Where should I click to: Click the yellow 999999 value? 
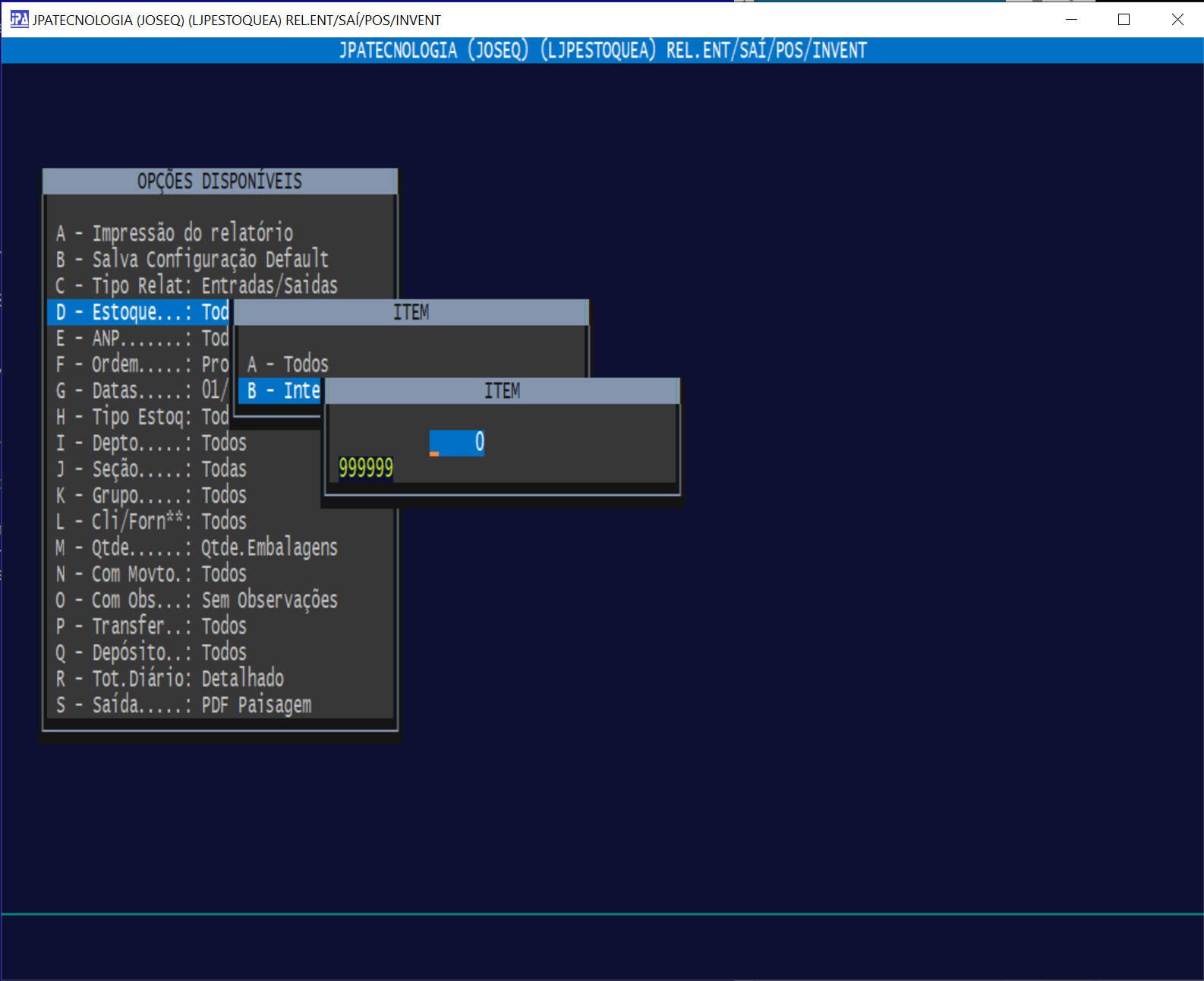(x=366, y=468)
